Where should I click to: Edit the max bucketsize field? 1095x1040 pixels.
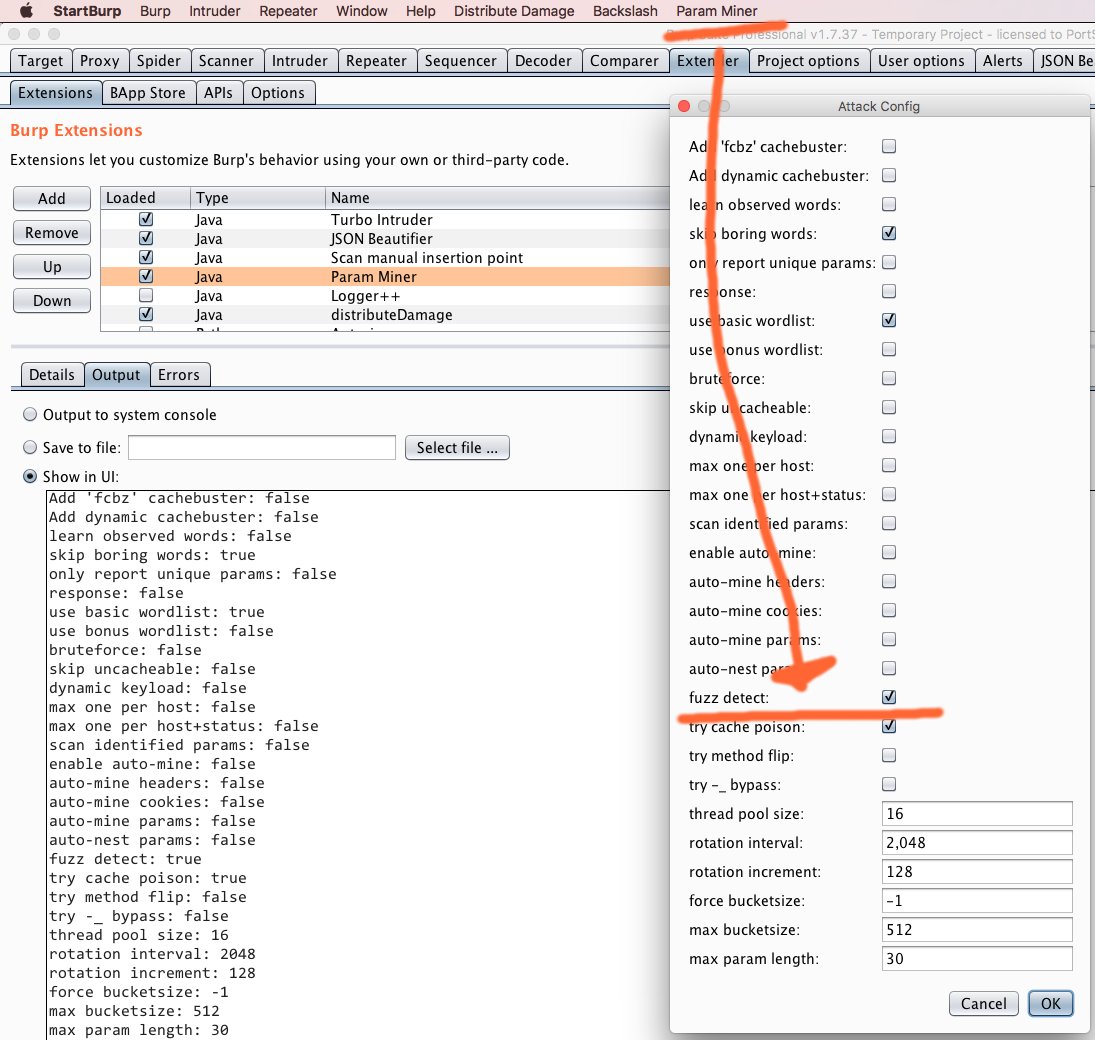click(x=977, y=930)
